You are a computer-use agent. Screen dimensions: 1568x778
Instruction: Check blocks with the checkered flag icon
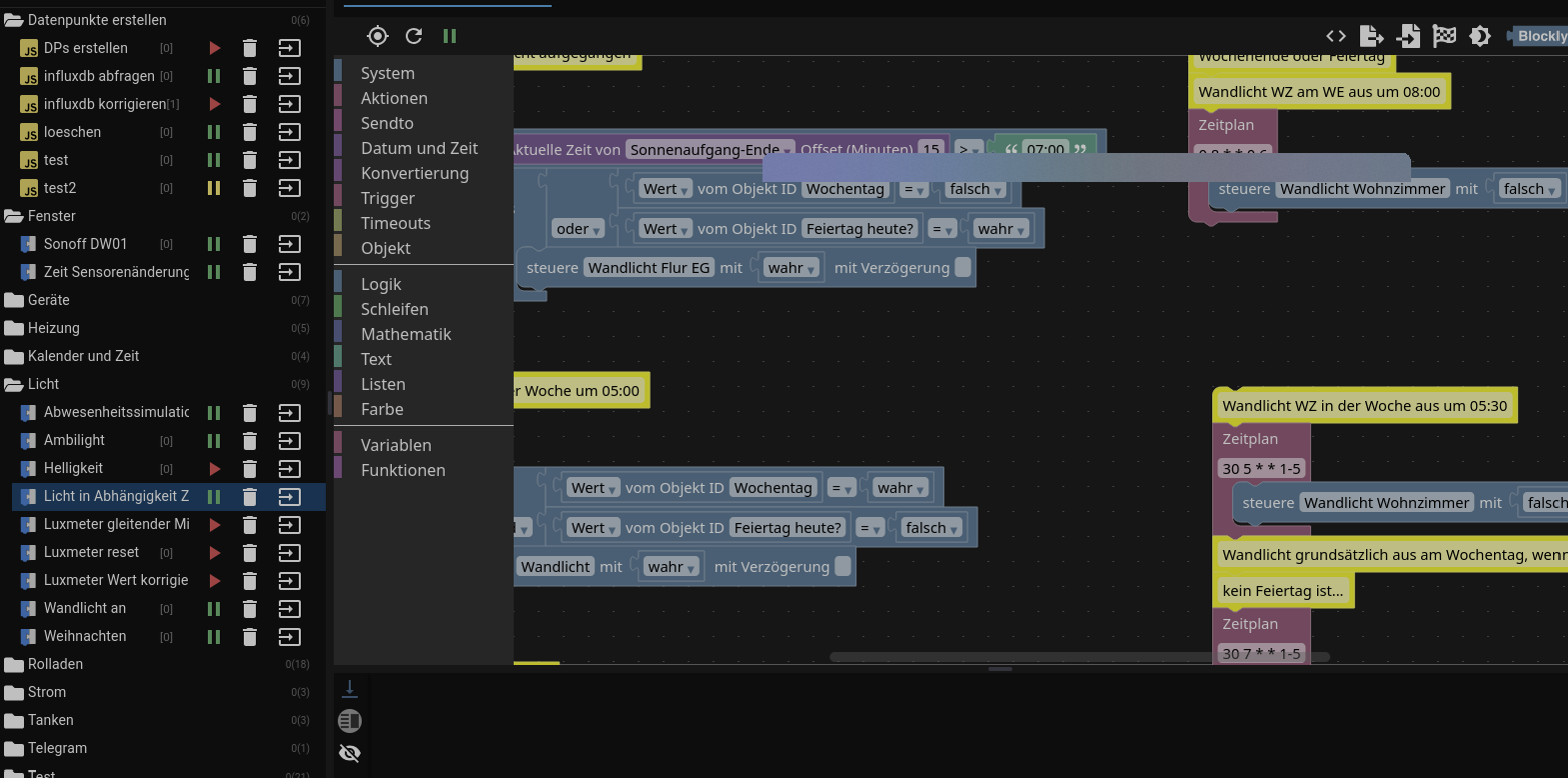point(1444,36)
